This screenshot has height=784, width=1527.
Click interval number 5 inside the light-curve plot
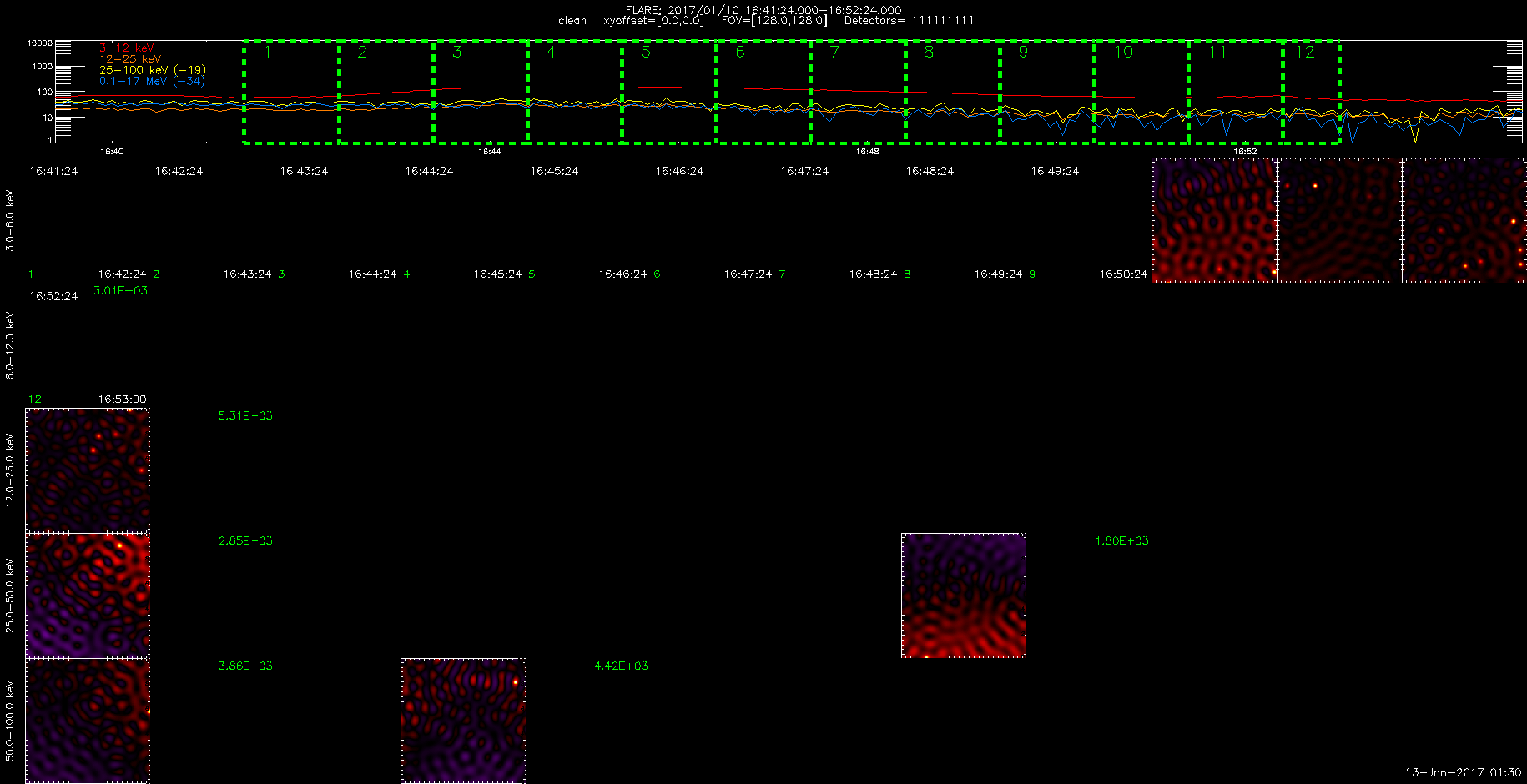pyautogui.click(x=645, y=52)
